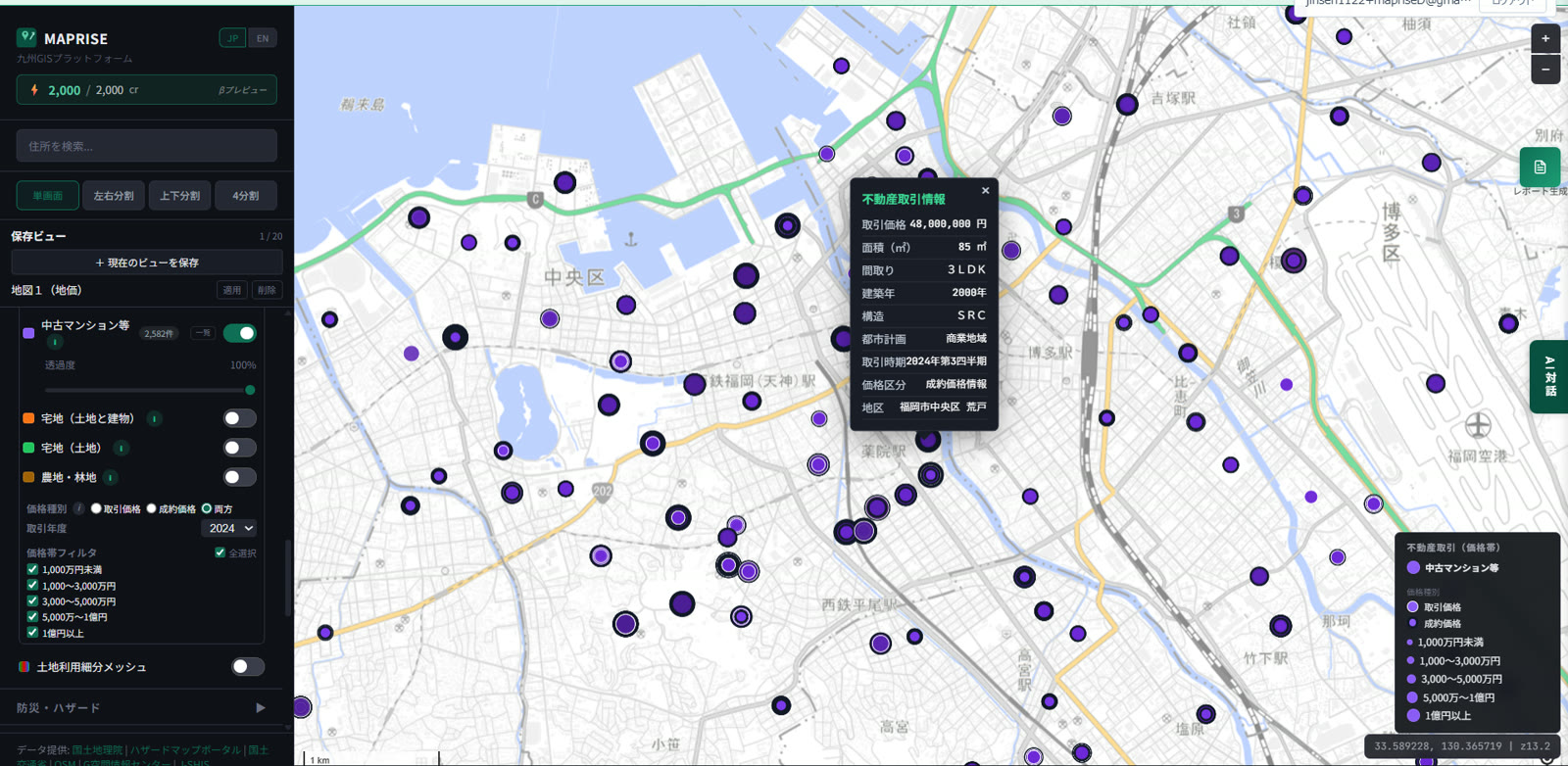This screenshot has width=1568, height=766.
Task: Select the 成約価格 radio button
Action: pyautogui.click(x=151, y=508)
